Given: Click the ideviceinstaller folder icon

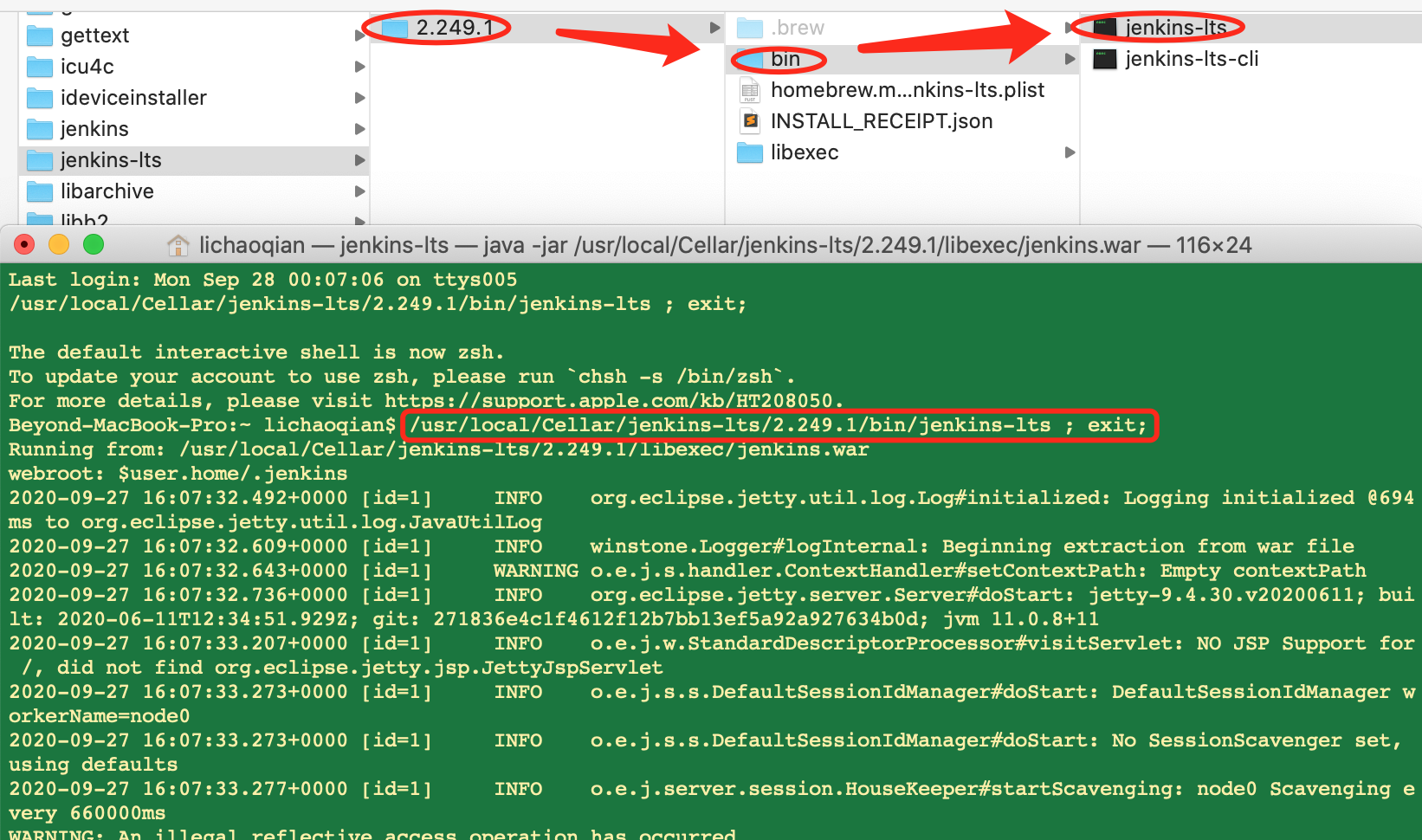Looking at the screenshot, I should (x=40, y=98).
